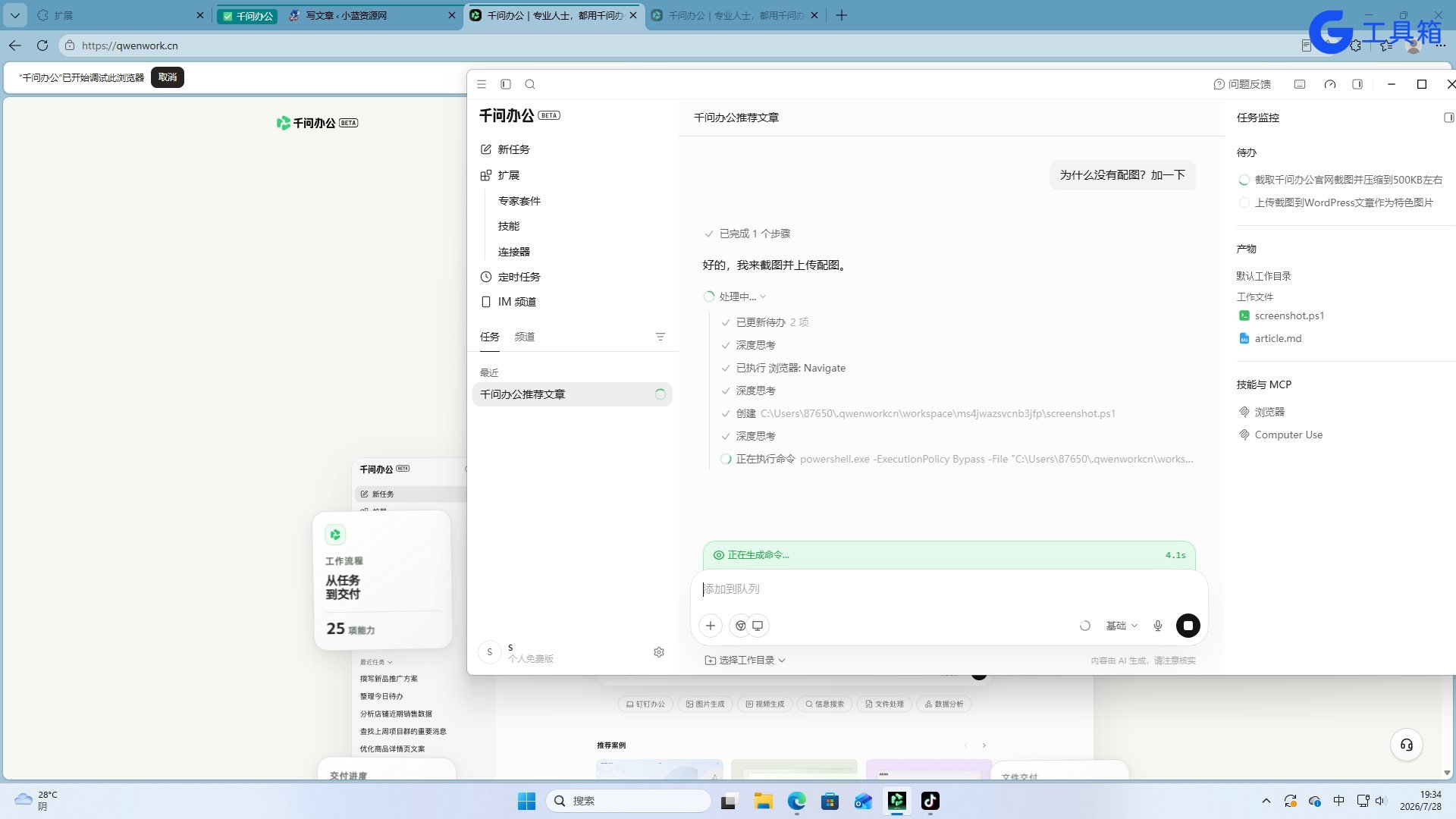
Task: Click 视频生成 chip on the webpage
Action: 765,704
